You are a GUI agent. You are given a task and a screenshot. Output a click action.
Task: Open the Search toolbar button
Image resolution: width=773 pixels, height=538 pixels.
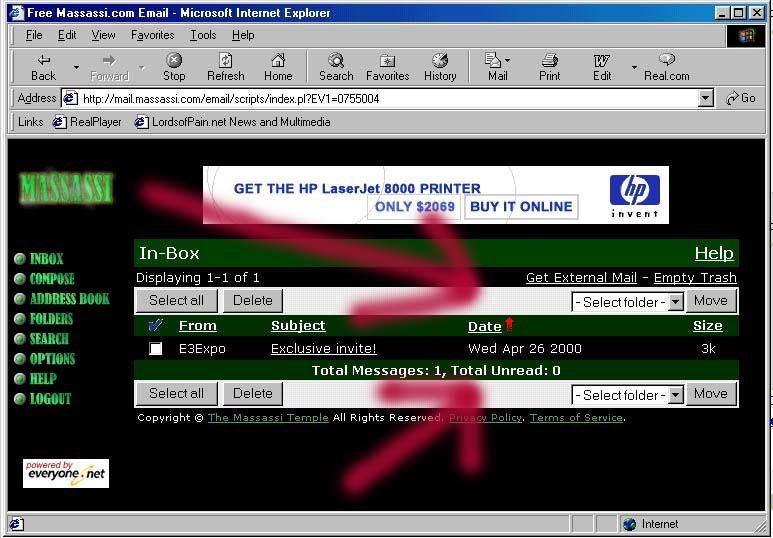[336, 68]
